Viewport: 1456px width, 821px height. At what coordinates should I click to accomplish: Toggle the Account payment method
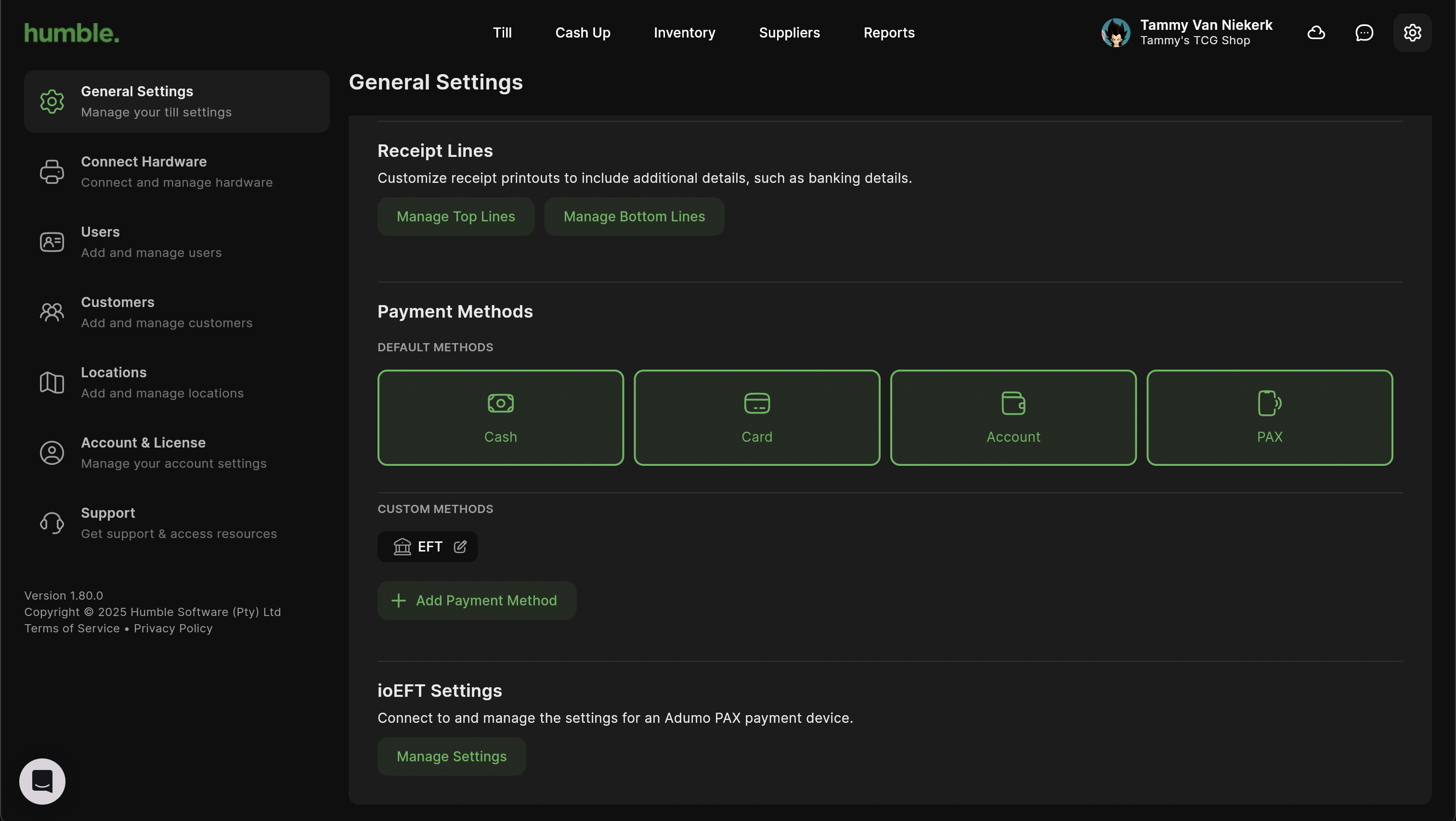[x=1013, y=418]
